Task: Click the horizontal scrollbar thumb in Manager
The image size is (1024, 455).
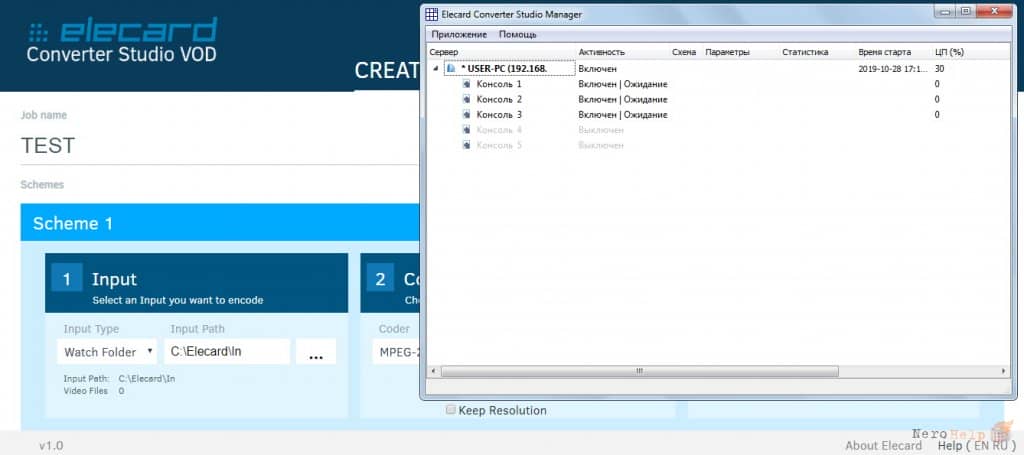Action: [x=639, y=371]
